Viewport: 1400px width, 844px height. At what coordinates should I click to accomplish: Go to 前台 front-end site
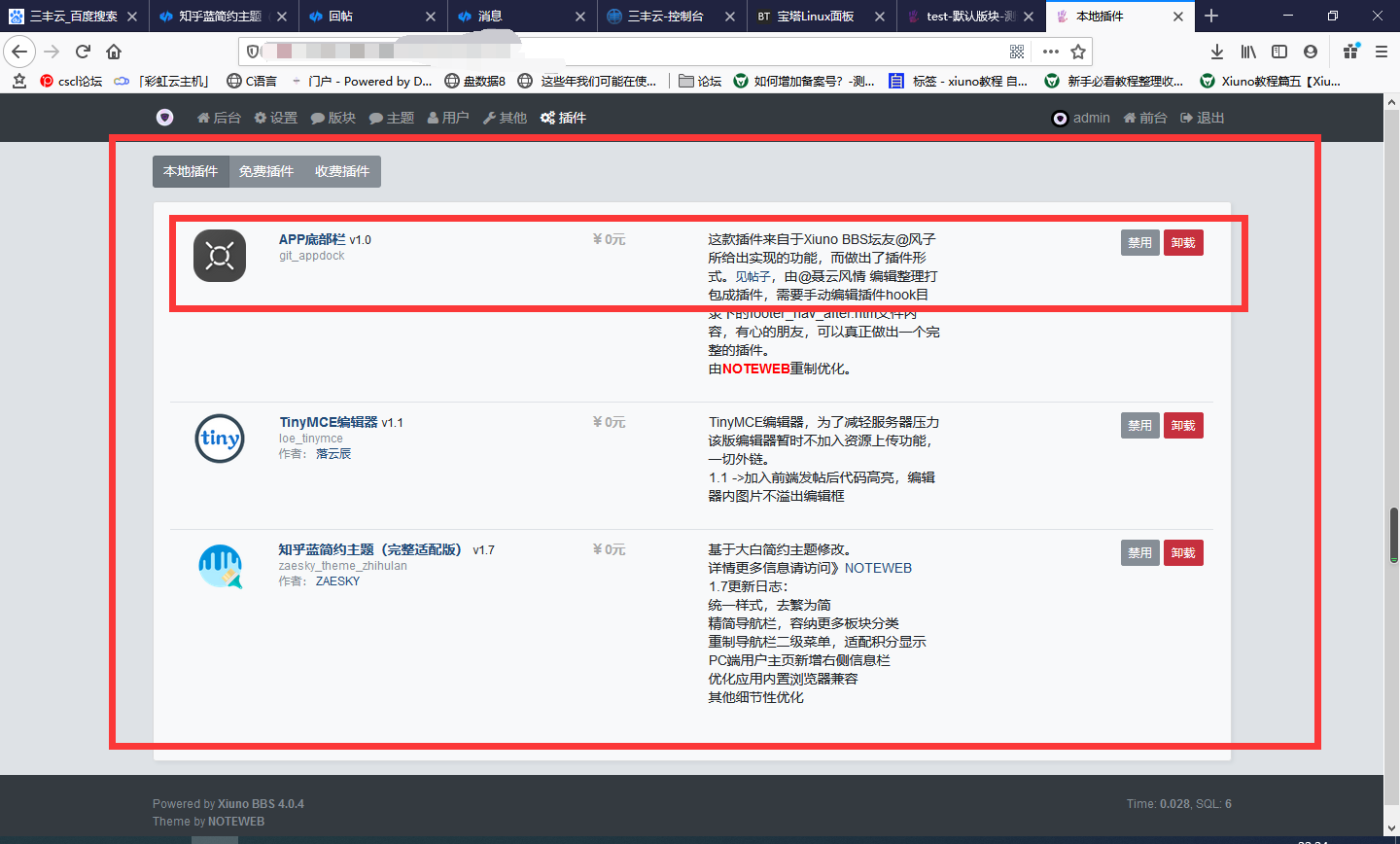tap(1145, 118)
